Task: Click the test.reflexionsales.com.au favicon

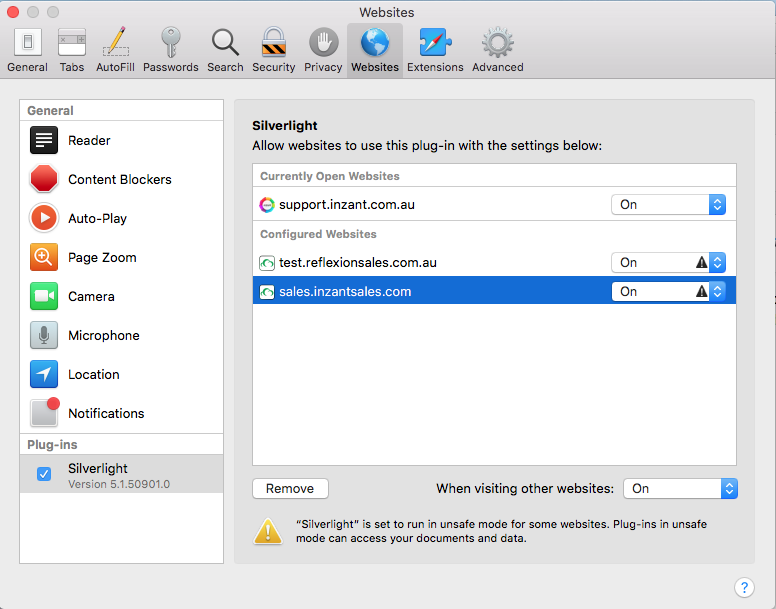Action: [267, 263]
